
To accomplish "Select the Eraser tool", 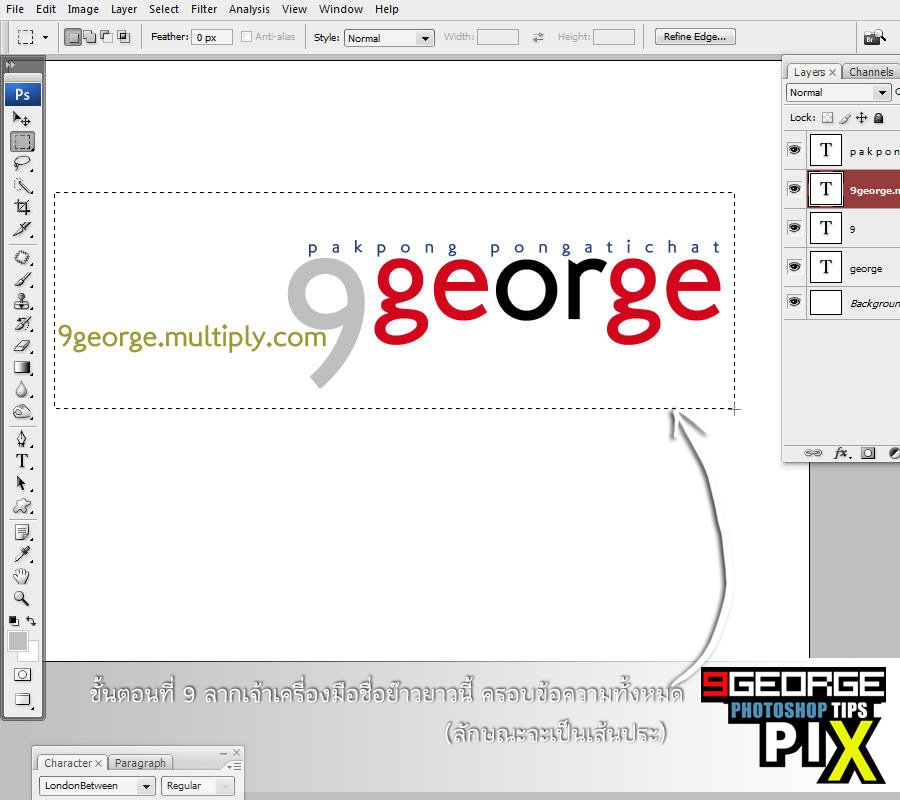I will 22,345.
